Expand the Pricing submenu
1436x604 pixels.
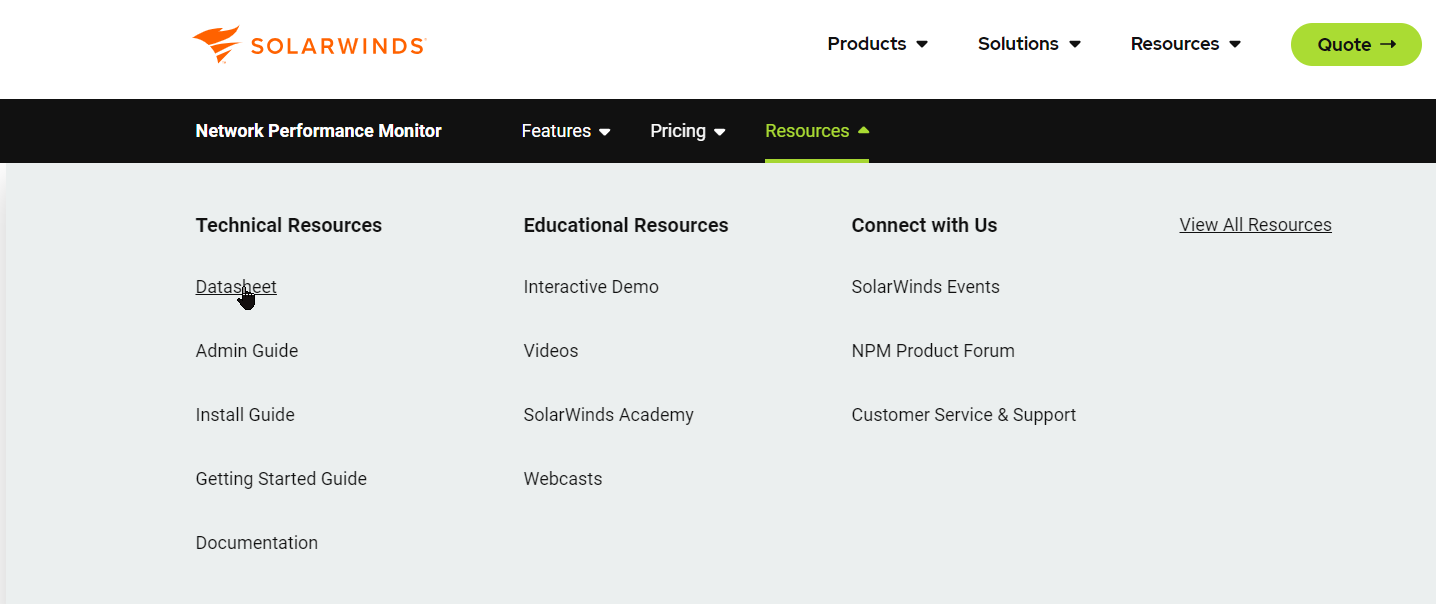point(688,131)
